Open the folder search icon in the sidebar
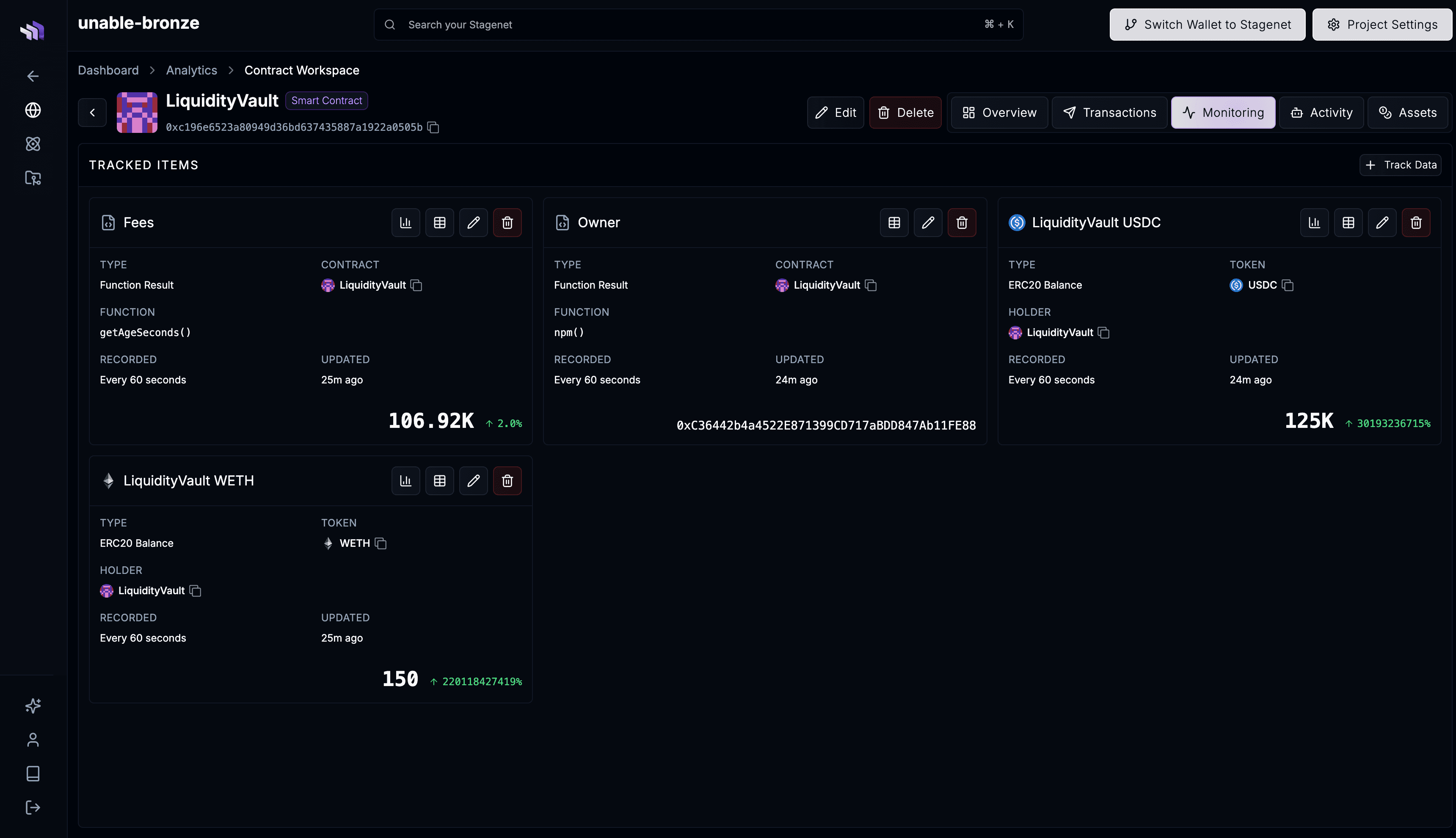The width and height of the screenshot is (1456, 838). 33,178
